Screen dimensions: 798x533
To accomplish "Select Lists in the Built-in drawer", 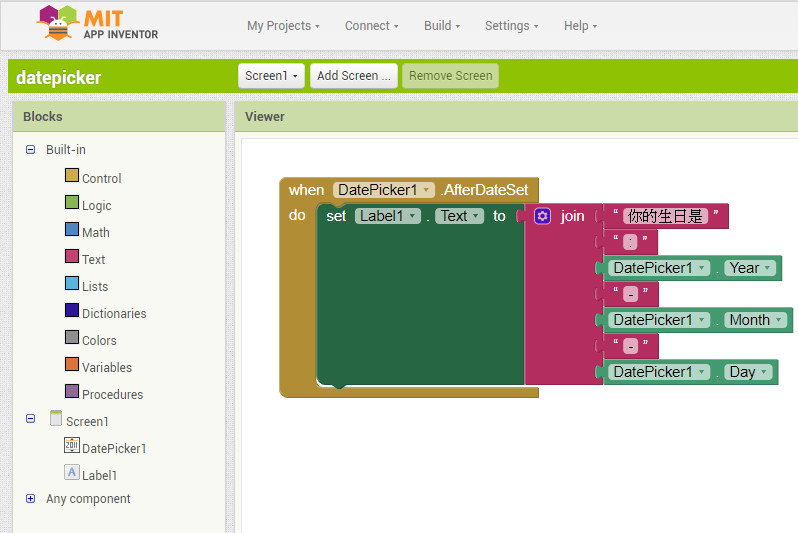I will (x=95, y=287).
